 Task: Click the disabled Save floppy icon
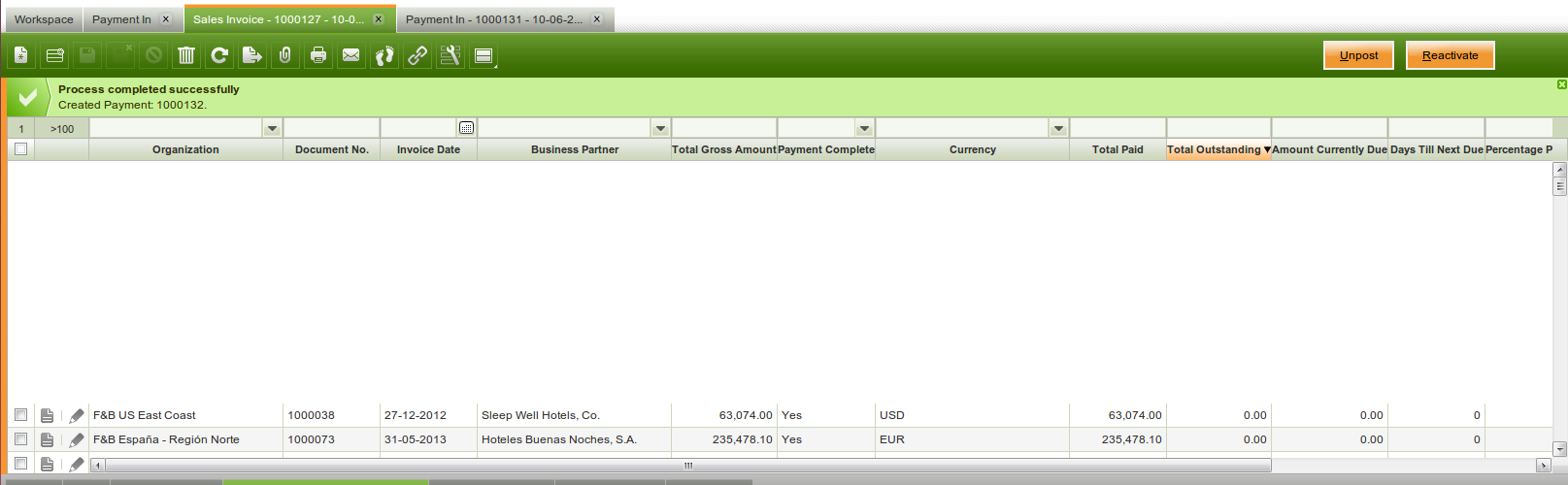(x=87, y=55)
